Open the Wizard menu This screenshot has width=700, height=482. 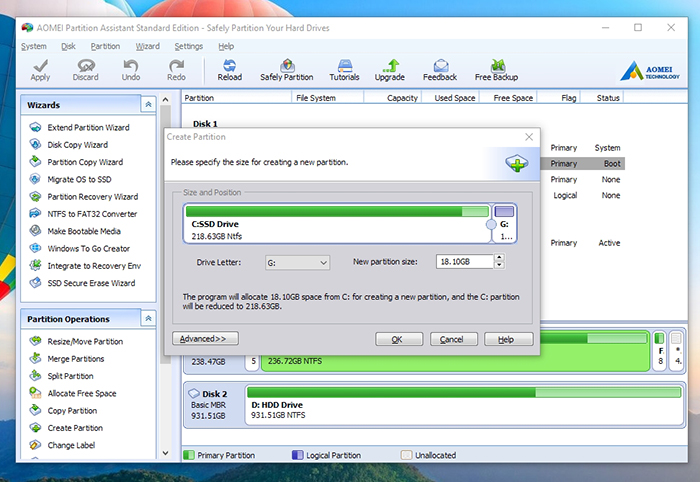coord(148,46)
